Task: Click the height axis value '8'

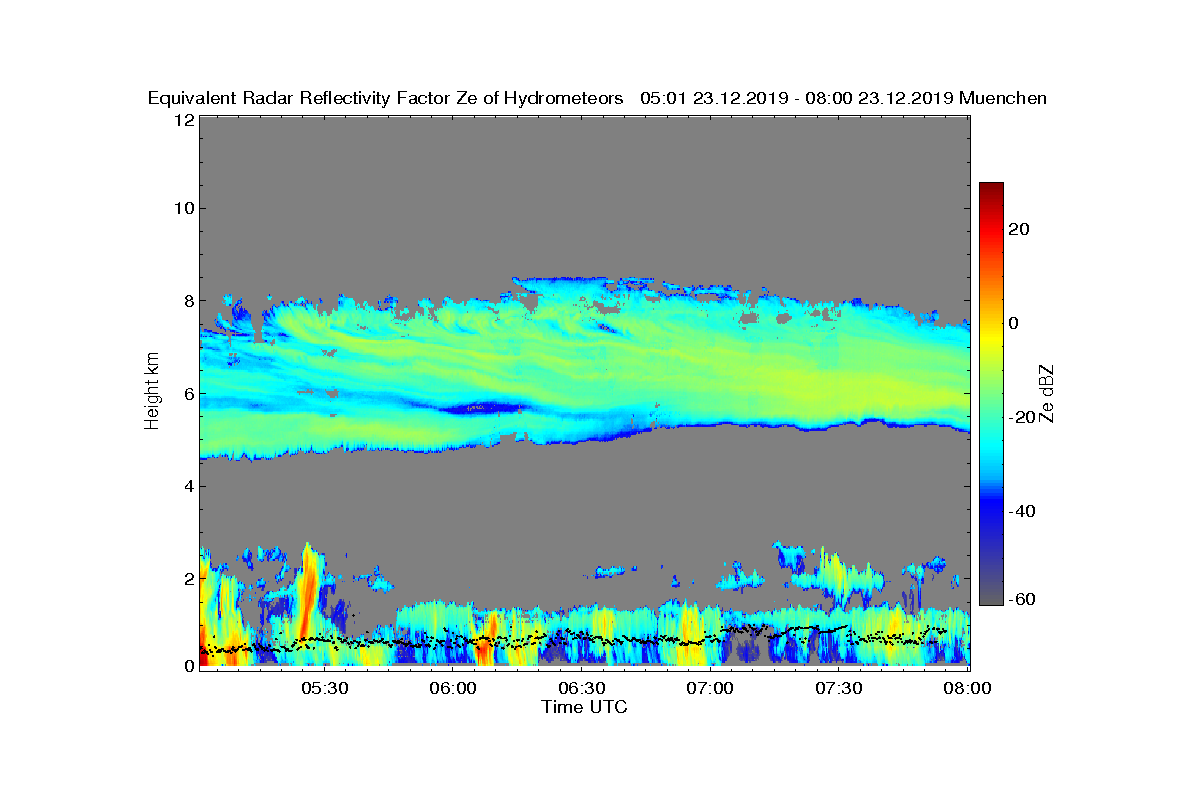Action: coord(187,301)
